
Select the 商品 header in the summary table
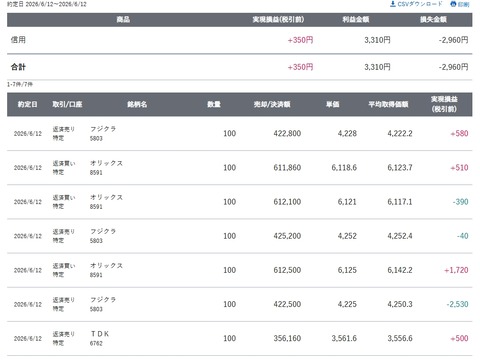(123, 20)
